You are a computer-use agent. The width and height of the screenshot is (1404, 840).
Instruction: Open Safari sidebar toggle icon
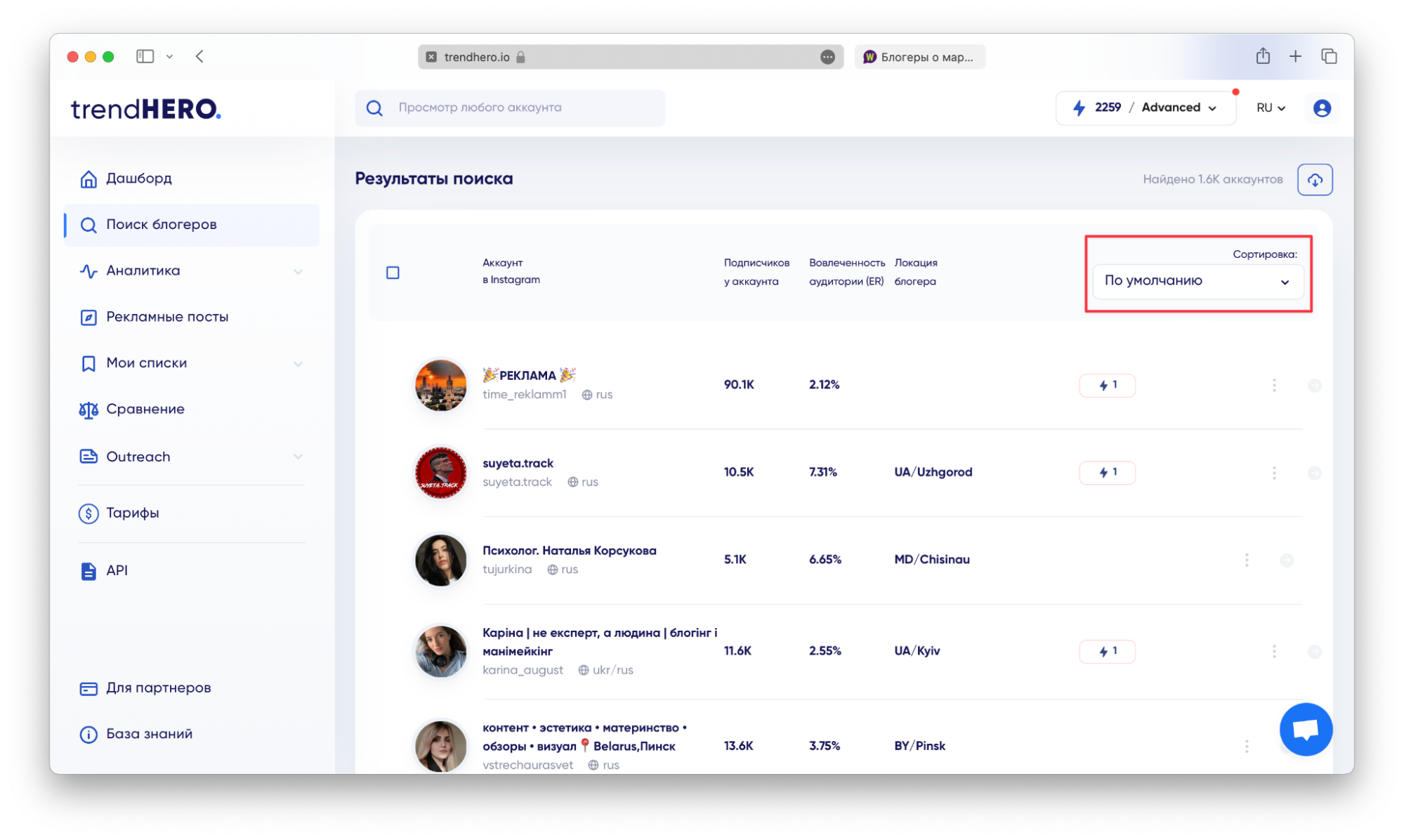tap(145, 56)
